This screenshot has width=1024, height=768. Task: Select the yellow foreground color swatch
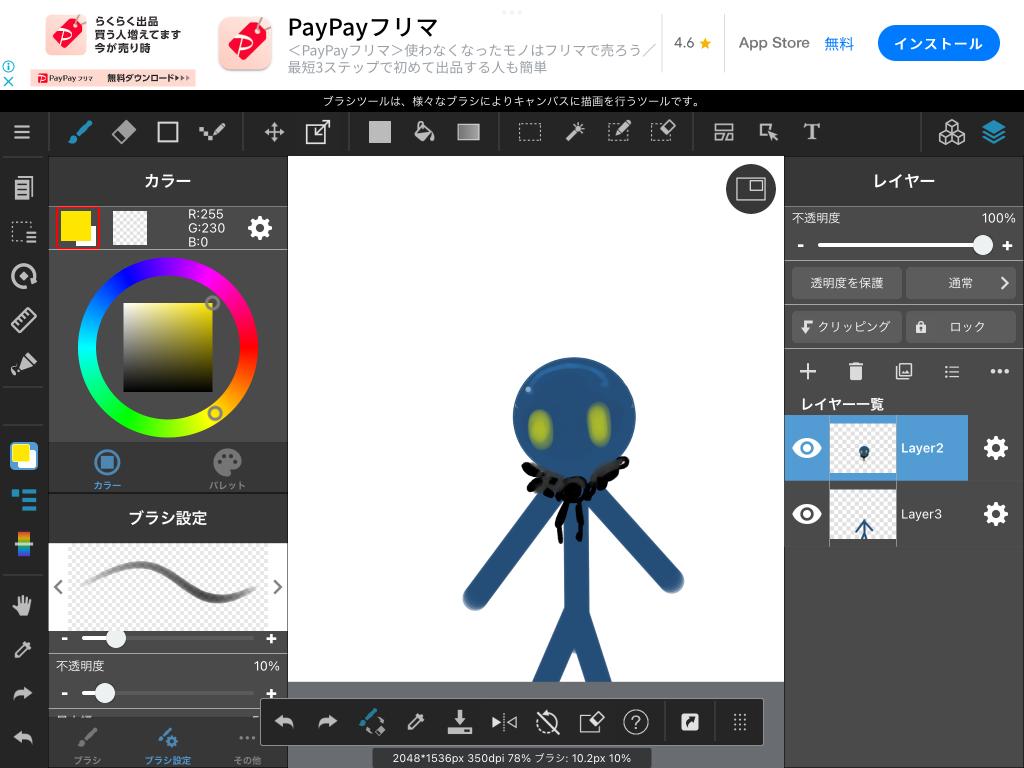click(76, 226)
